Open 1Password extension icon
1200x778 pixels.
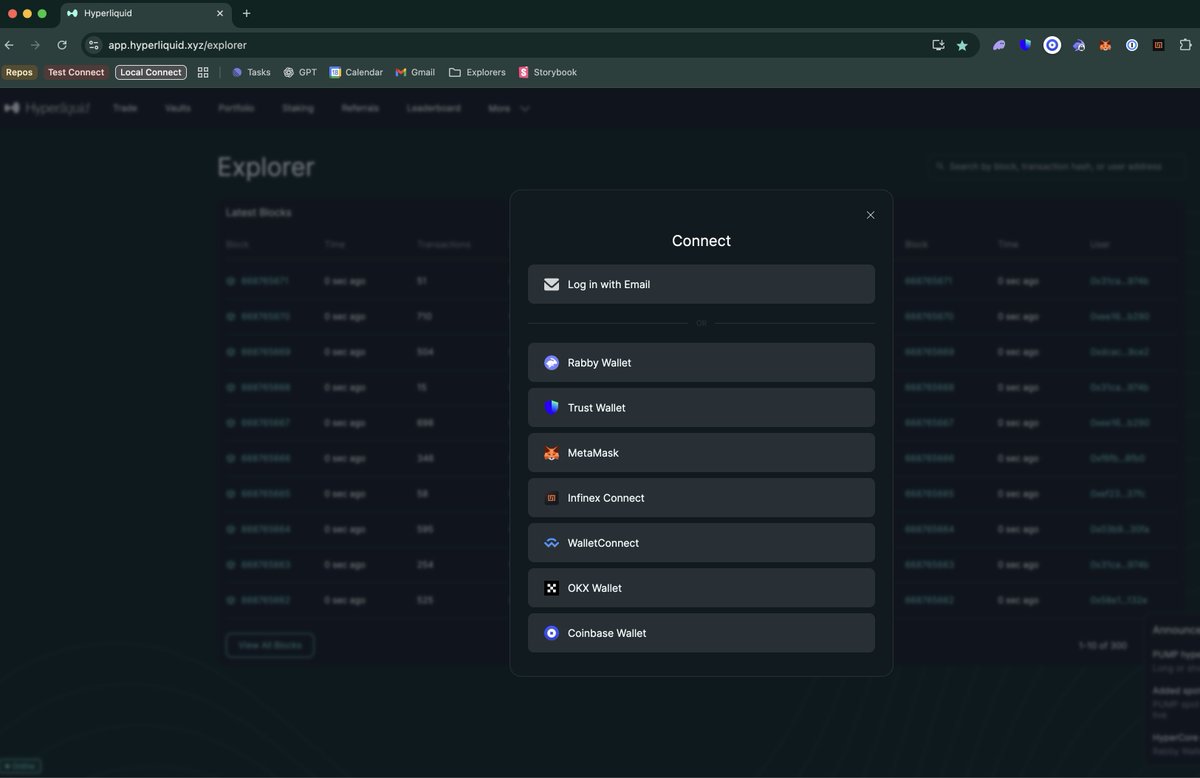[1132, 45]
